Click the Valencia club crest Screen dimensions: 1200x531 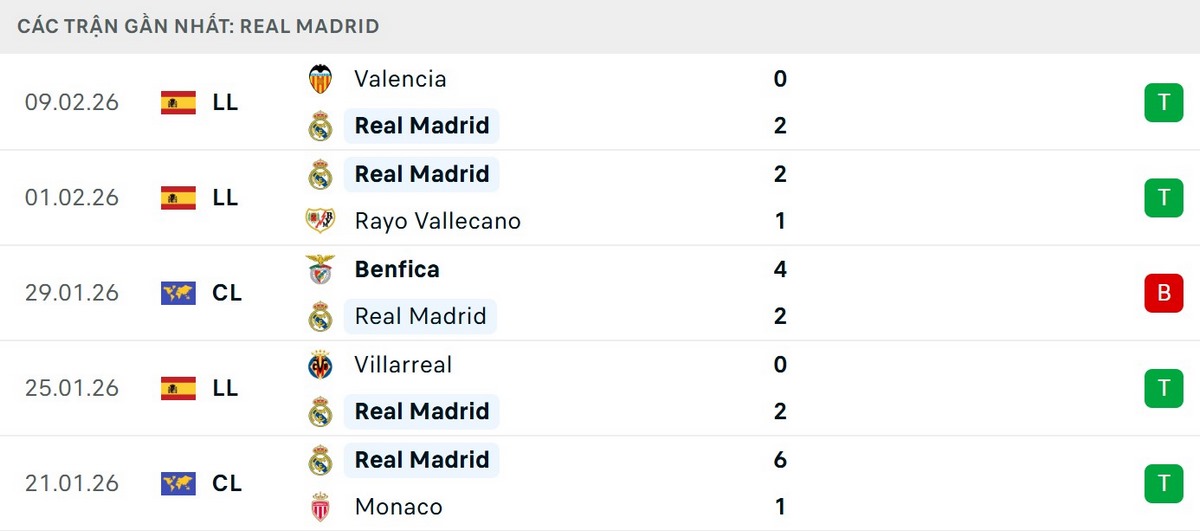click(320, 79)
